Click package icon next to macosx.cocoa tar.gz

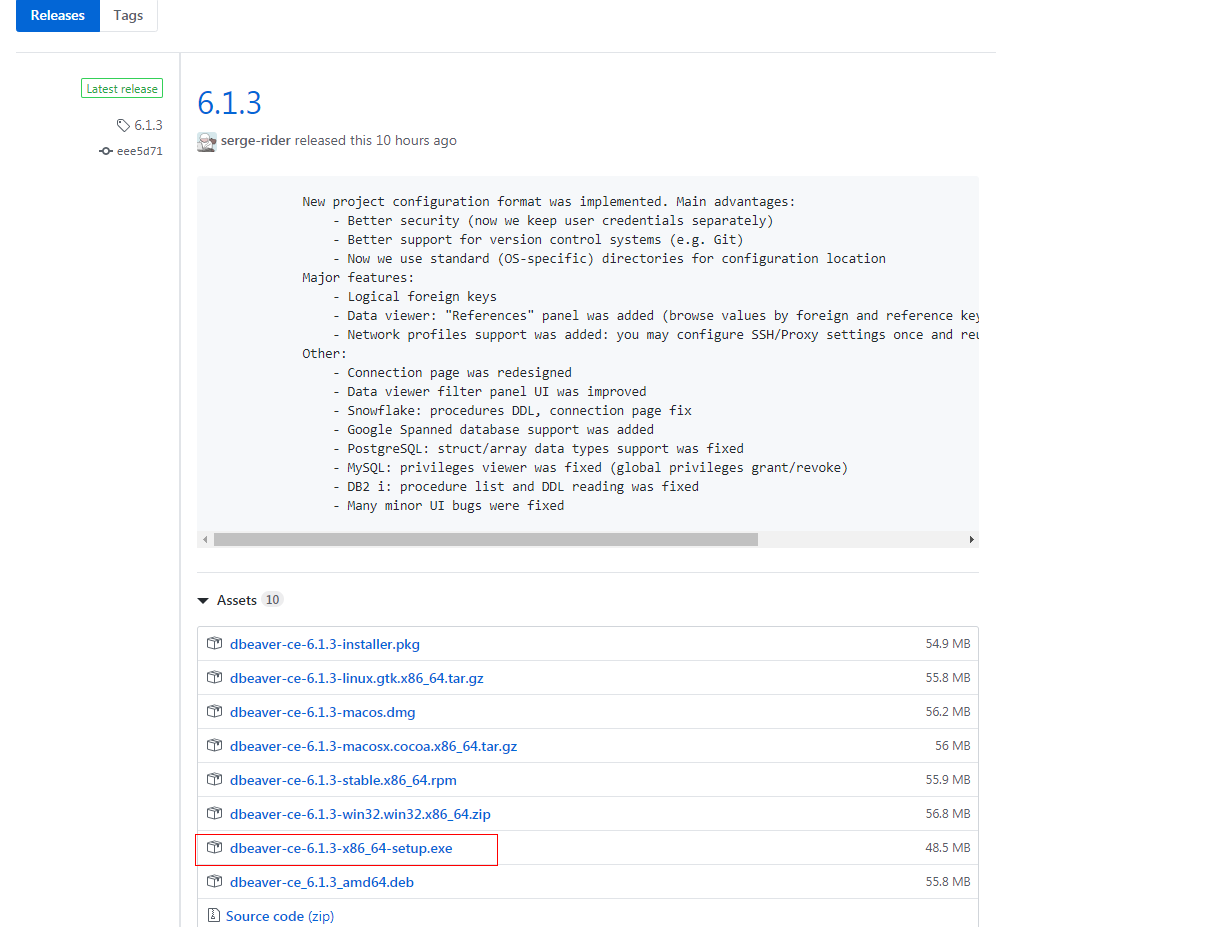pyautogui.click(x=214, y=746)
